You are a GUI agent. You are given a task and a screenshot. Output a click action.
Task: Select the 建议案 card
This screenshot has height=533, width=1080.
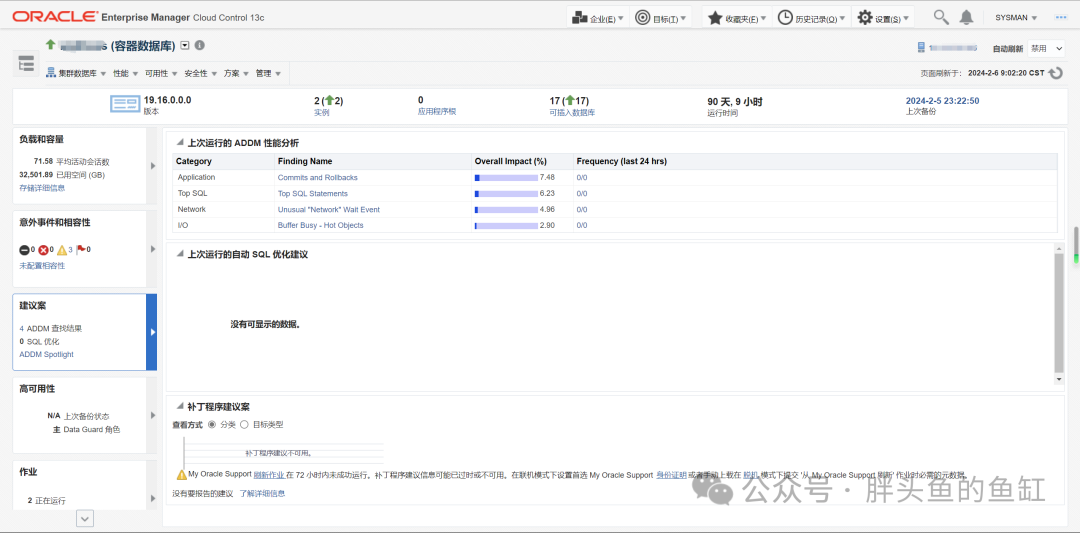pyautogui.click(x=85, y=332)
